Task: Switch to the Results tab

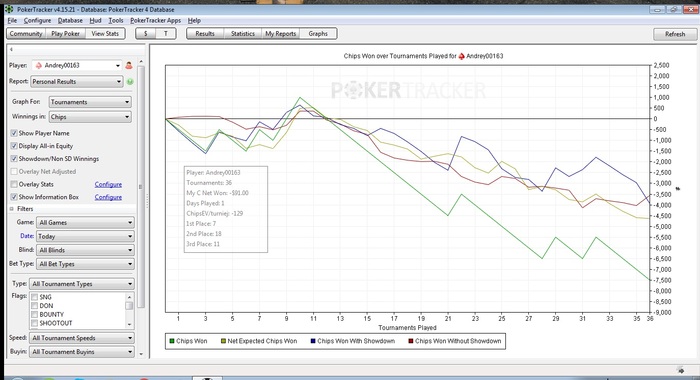Action: click(x=205, y=33)
